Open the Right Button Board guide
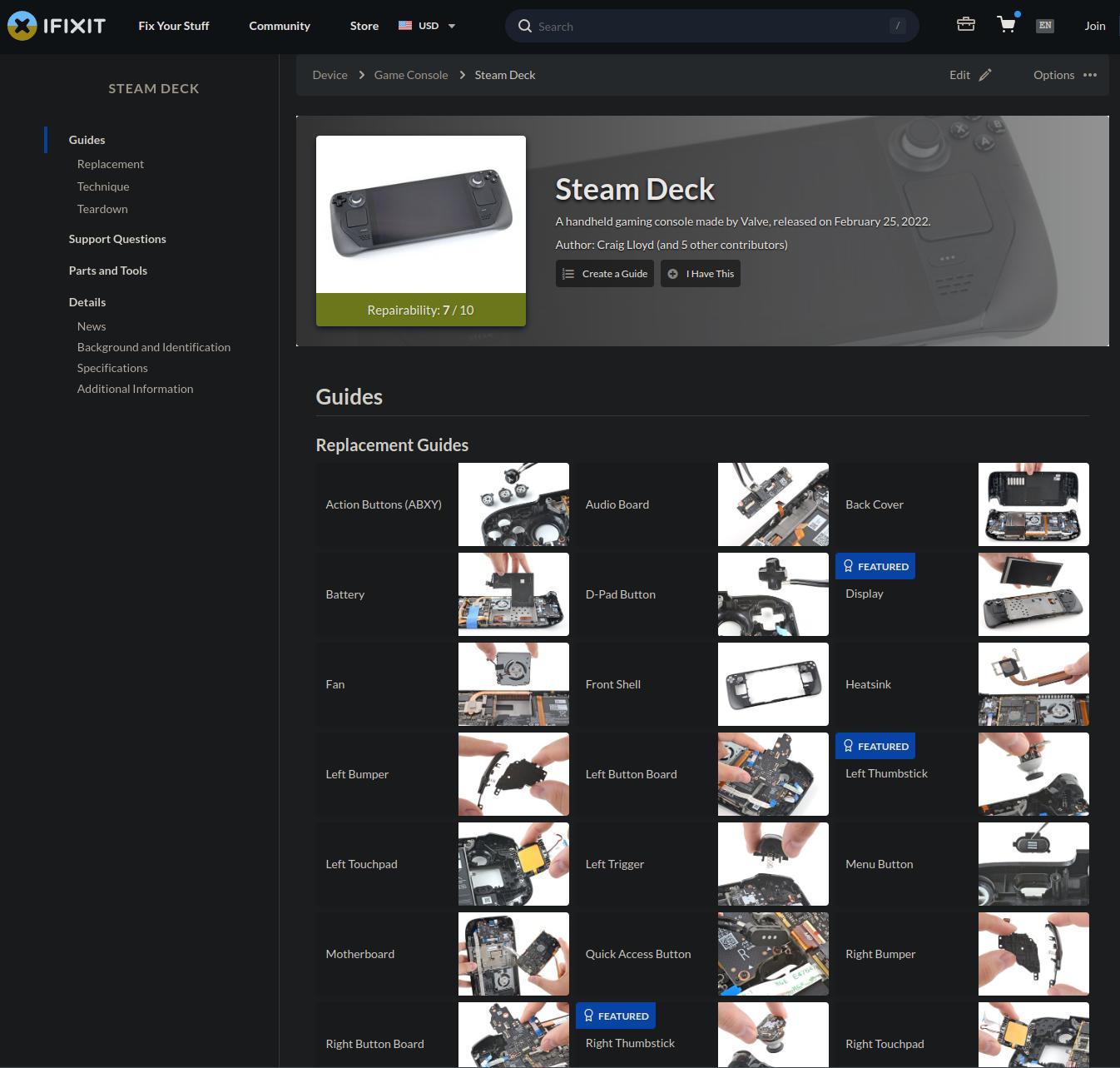The width and height of the screenshot is (1120, 1068). coord(443,1035)
